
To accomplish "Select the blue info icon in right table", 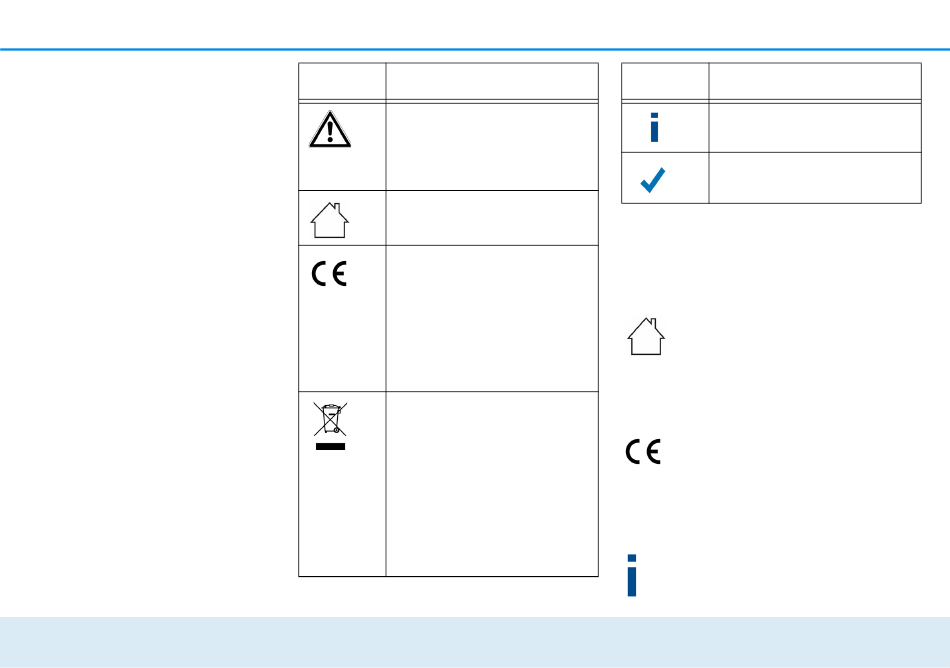I will (x=654, y=127).
